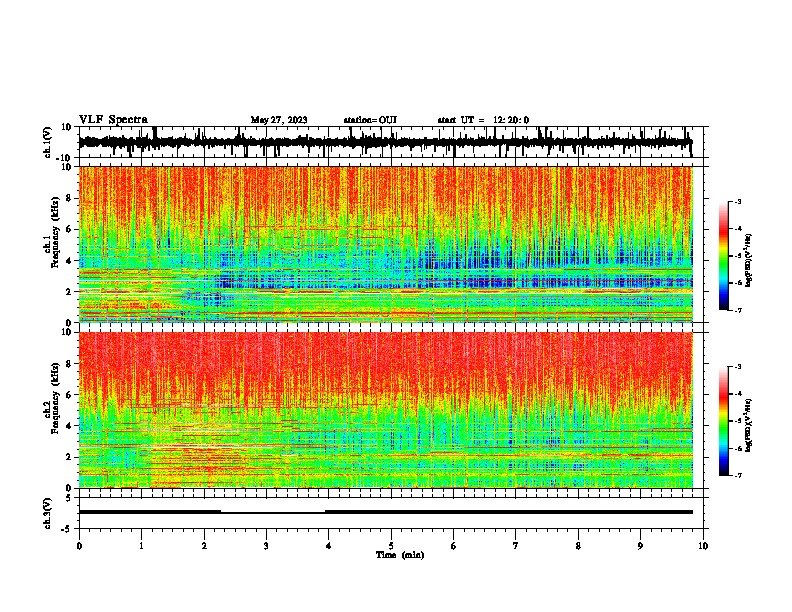Viewport: 792px width, 612px height.
Task: Click the "start UT = 12:20:0" text
Action: (483, 120)
